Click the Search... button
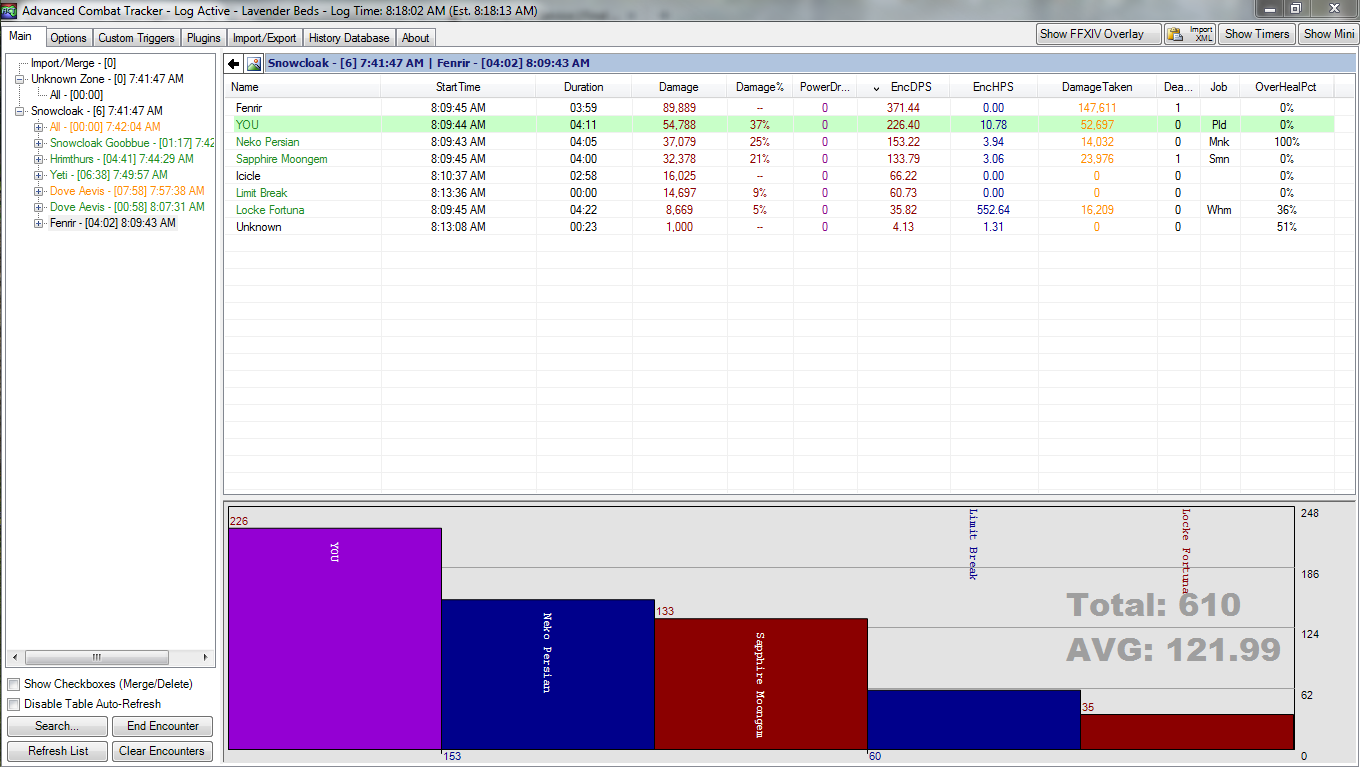Screen dimensions: 1360x767 point(57,726)
